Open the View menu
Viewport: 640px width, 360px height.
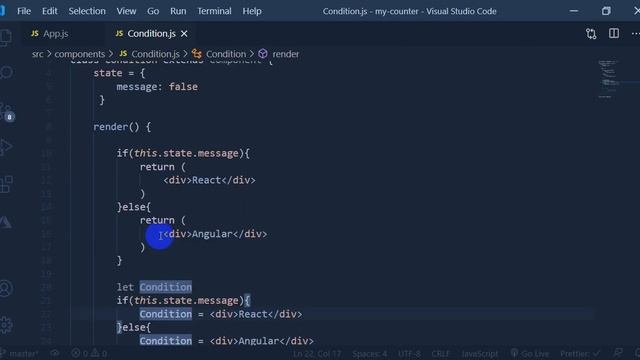[x=126, y=11]
